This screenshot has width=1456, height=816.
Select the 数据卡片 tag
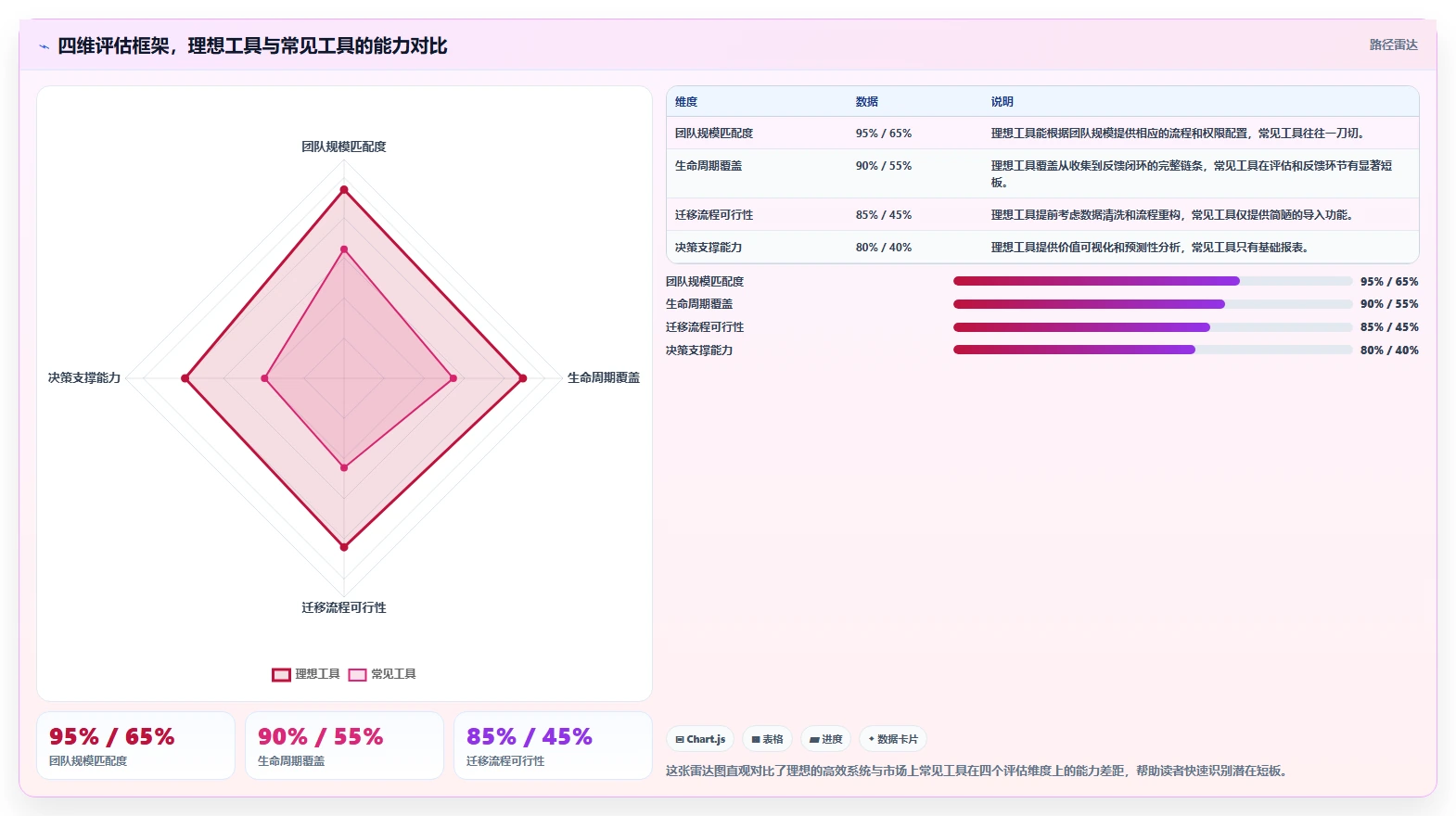893,739
